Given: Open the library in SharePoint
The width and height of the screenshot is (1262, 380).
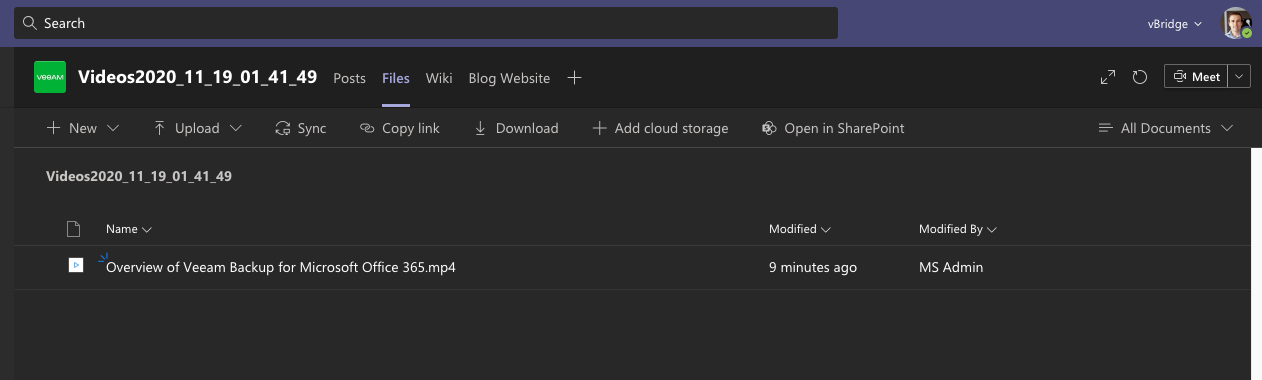Looking at the screenshot, I should coord(833,128).
